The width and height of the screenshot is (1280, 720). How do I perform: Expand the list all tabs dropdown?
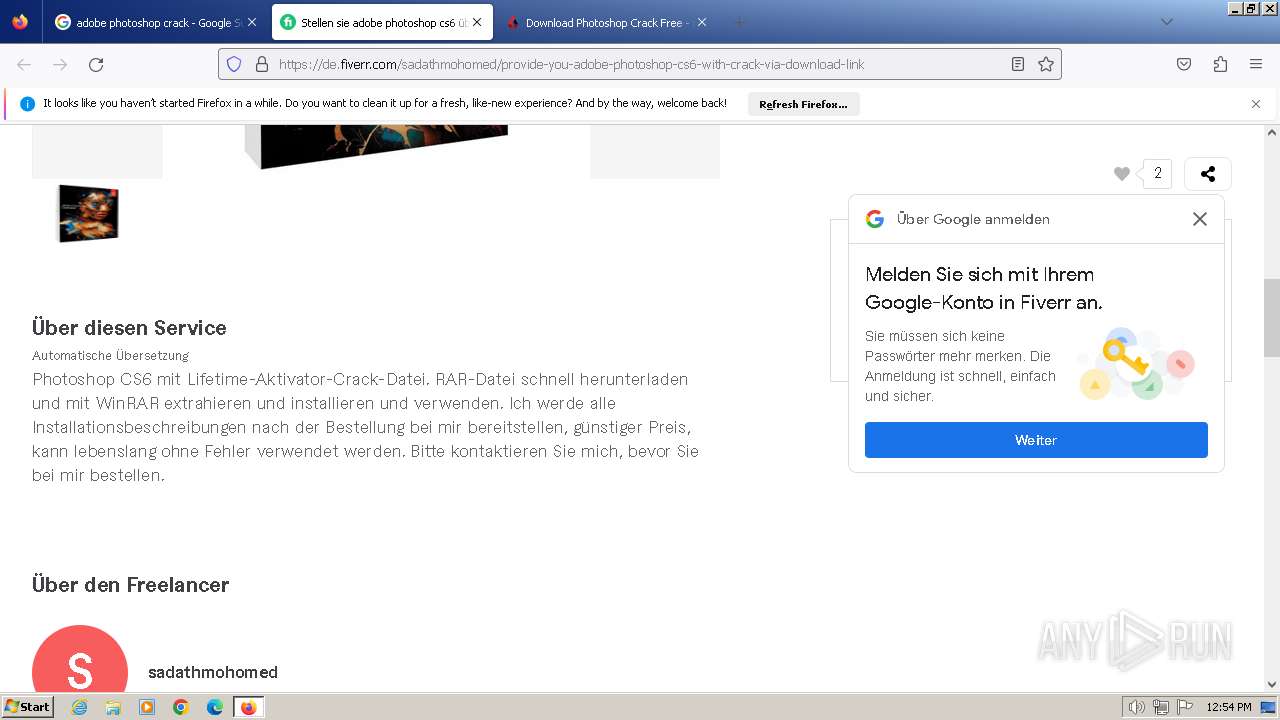pos(1166,22)
